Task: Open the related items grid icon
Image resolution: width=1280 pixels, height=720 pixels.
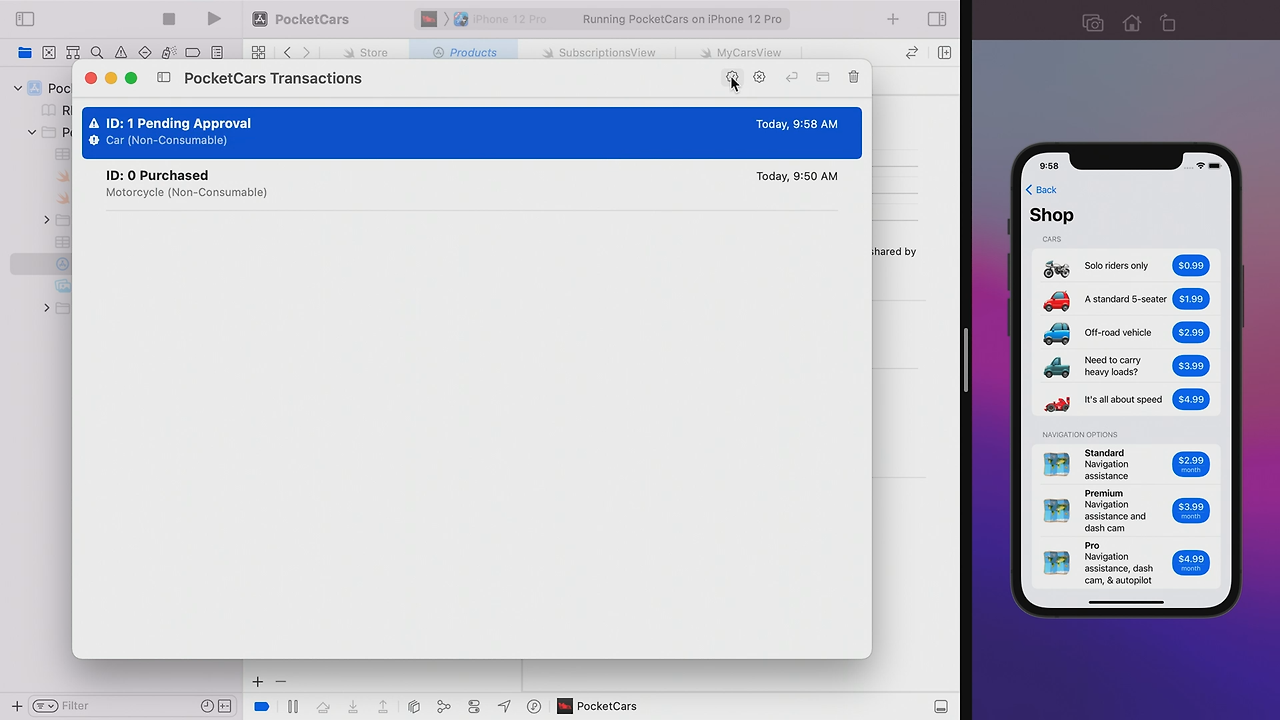Action: [x=259, y=53]
